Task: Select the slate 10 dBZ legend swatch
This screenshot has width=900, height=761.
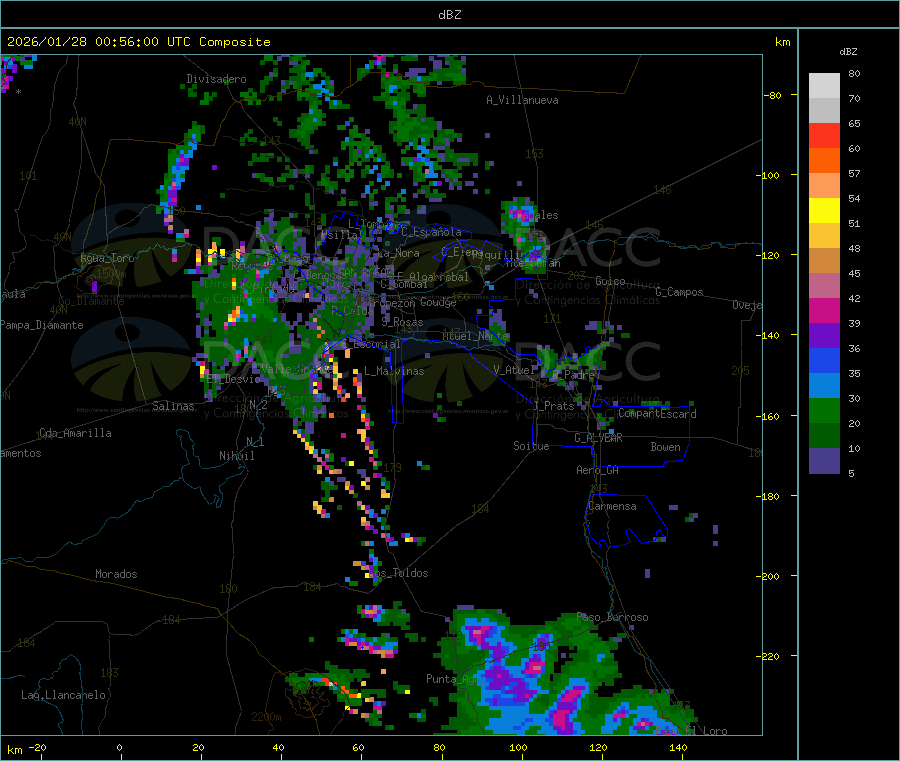Action: pos(824,461)
